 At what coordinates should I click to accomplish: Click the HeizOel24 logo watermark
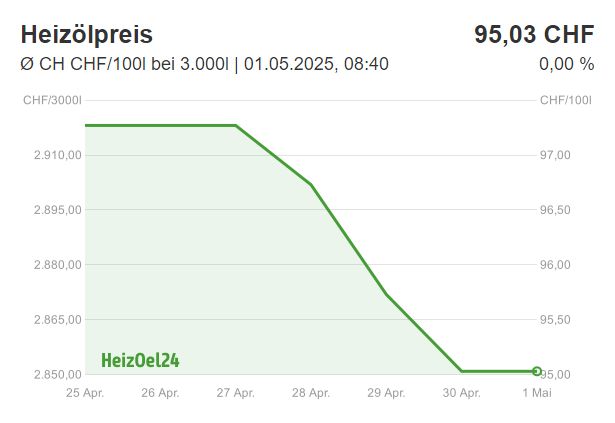click(x=140, y=360)
